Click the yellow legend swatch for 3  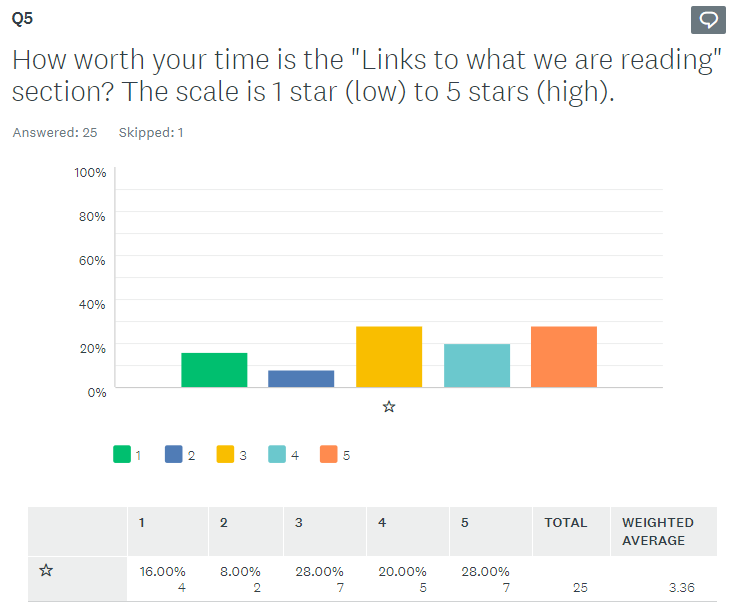coord(226,455)
